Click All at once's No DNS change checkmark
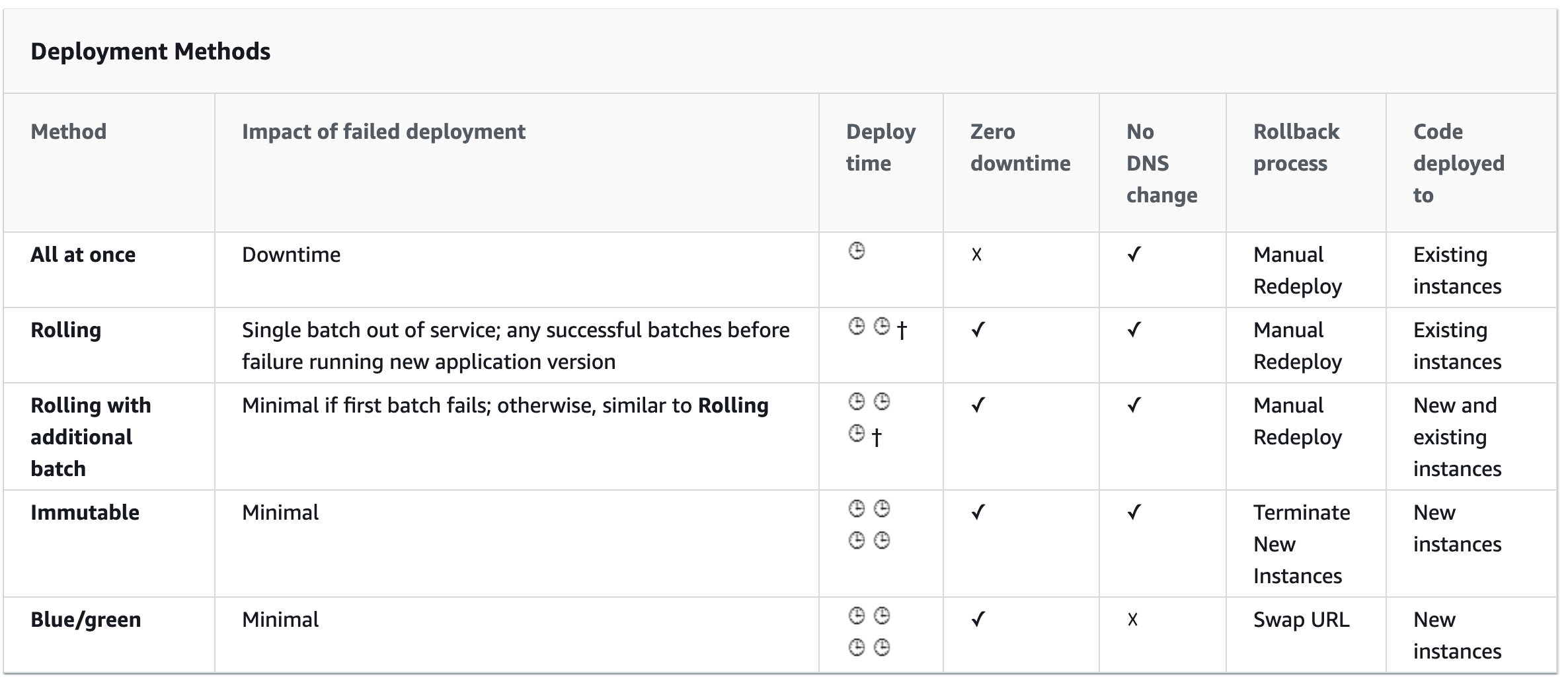 (x=1134, y=255)
